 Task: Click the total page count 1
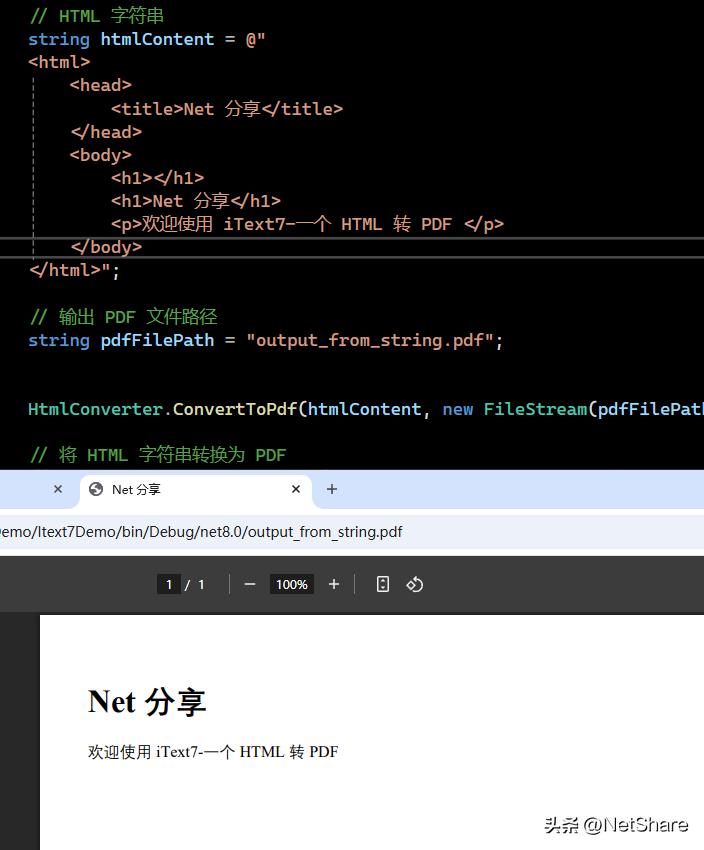201,584
